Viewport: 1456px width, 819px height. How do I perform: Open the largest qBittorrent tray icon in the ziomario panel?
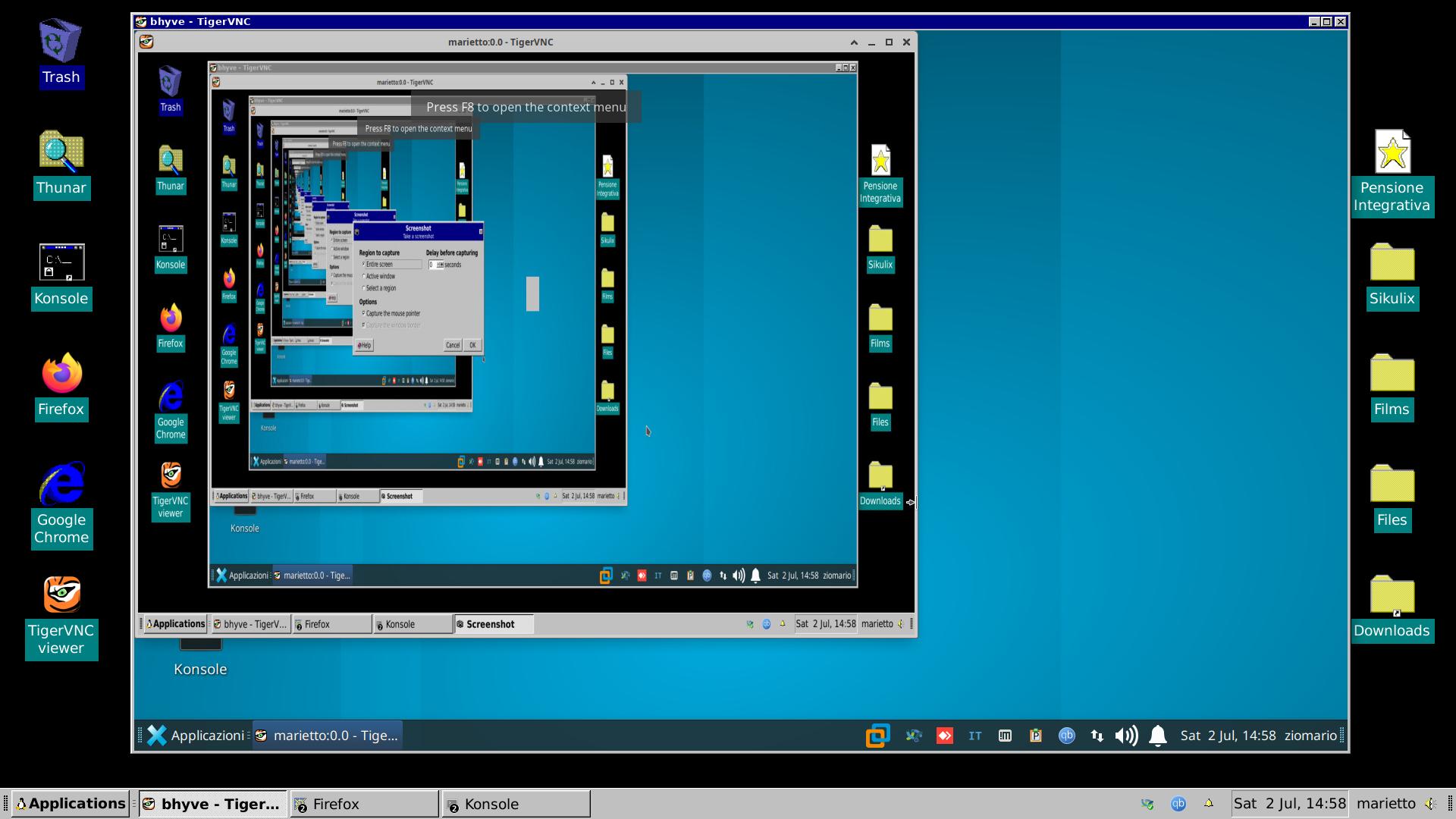tap(1066, 736)
